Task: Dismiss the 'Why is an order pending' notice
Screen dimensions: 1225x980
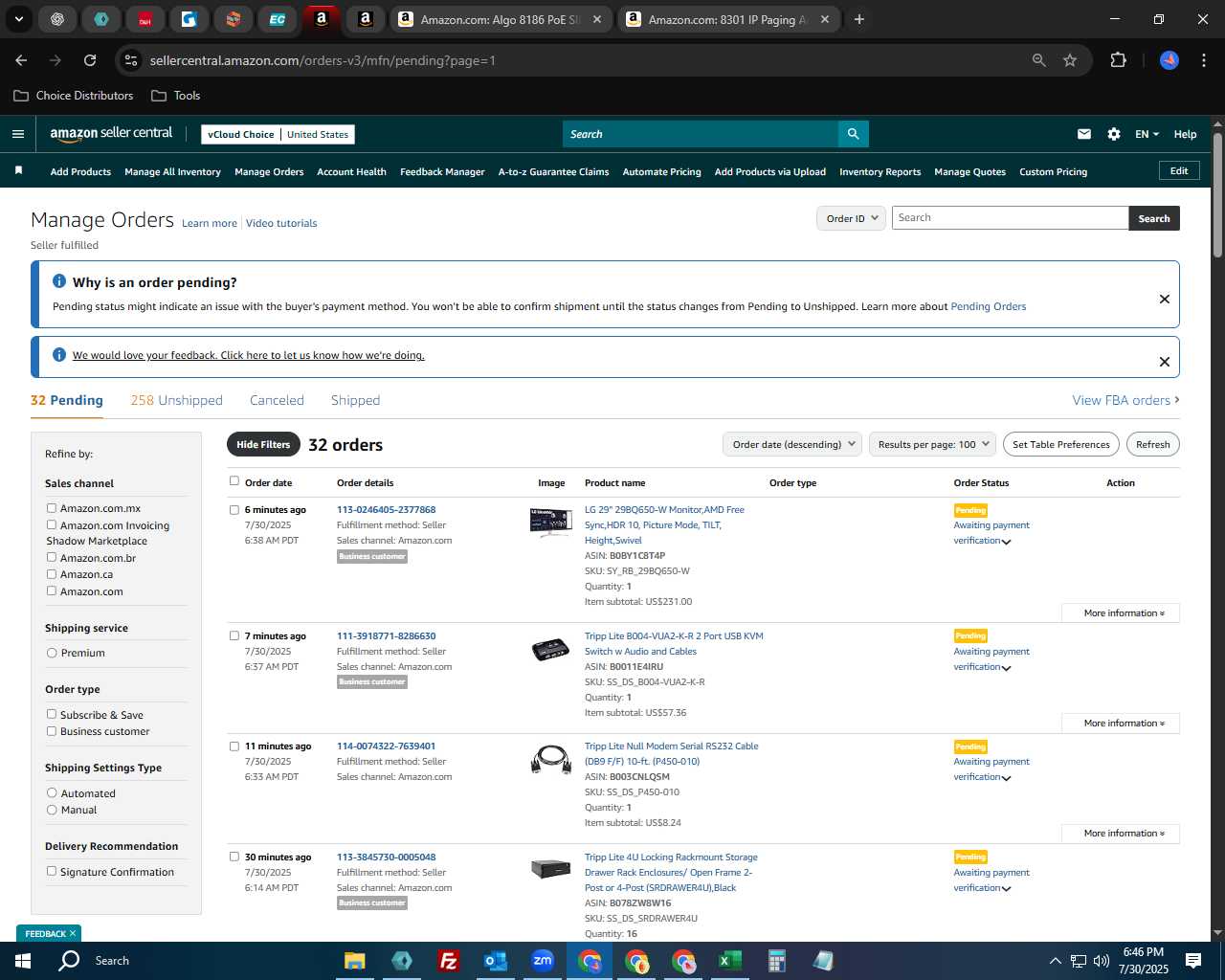Action: coord(1165,299)
